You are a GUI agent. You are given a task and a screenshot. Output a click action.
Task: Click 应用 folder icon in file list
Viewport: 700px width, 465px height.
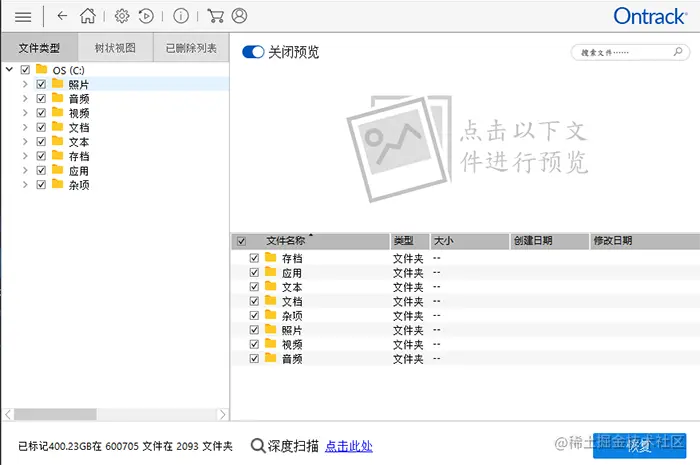(x=271, y=272)
